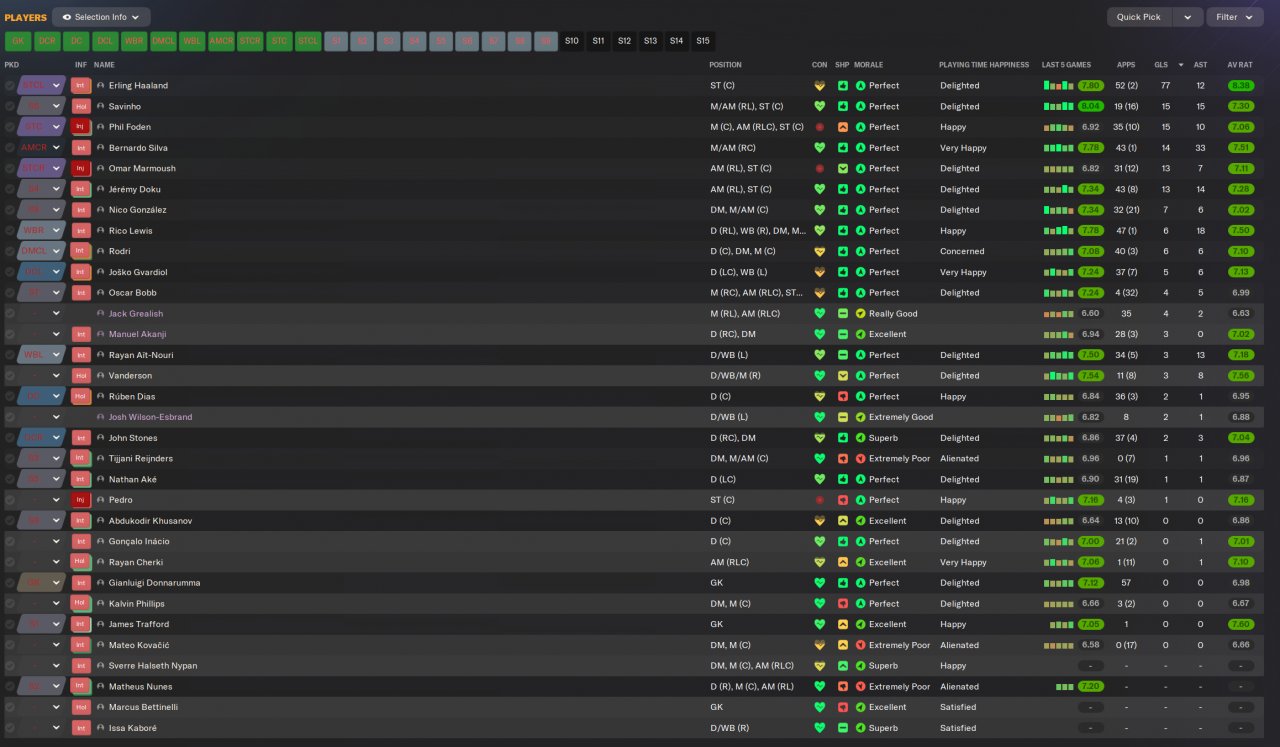Click Erling Haaland's Int status badge
Screen dimensions: 1280x747
tap(81, 86)
